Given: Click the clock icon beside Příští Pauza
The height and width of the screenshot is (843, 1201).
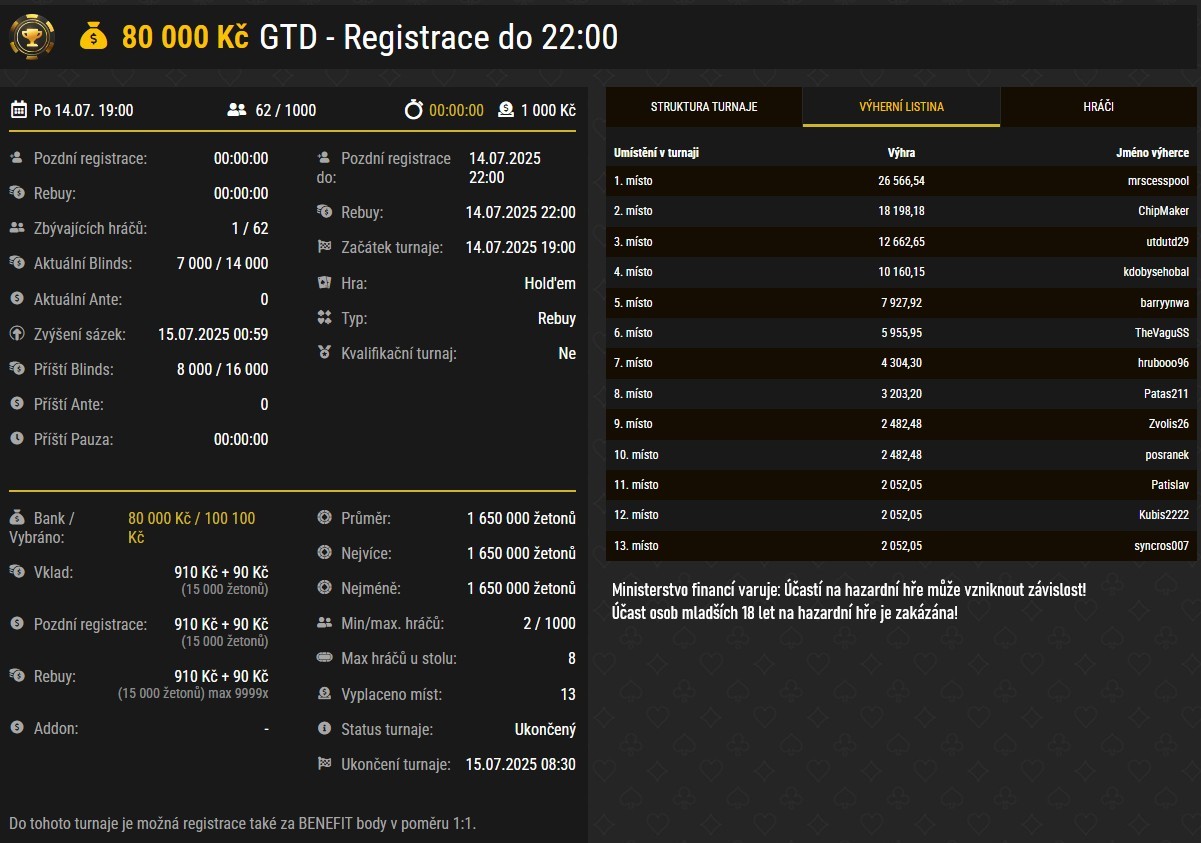Looking at the screenshot, I should [17, 439].
